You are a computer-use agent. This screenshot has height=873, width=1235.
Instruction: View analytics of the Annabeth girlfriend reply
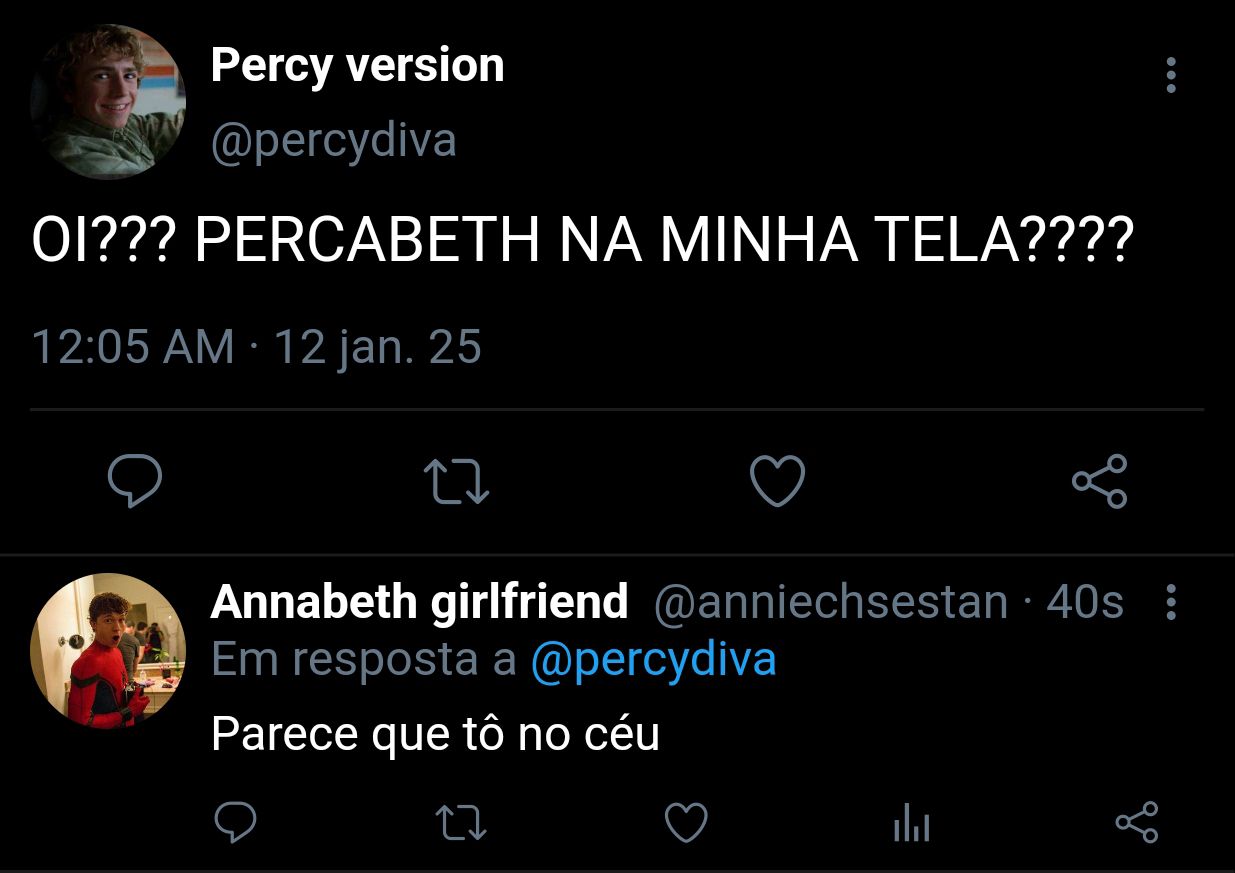pyautogui.click(x=911, y=824)
